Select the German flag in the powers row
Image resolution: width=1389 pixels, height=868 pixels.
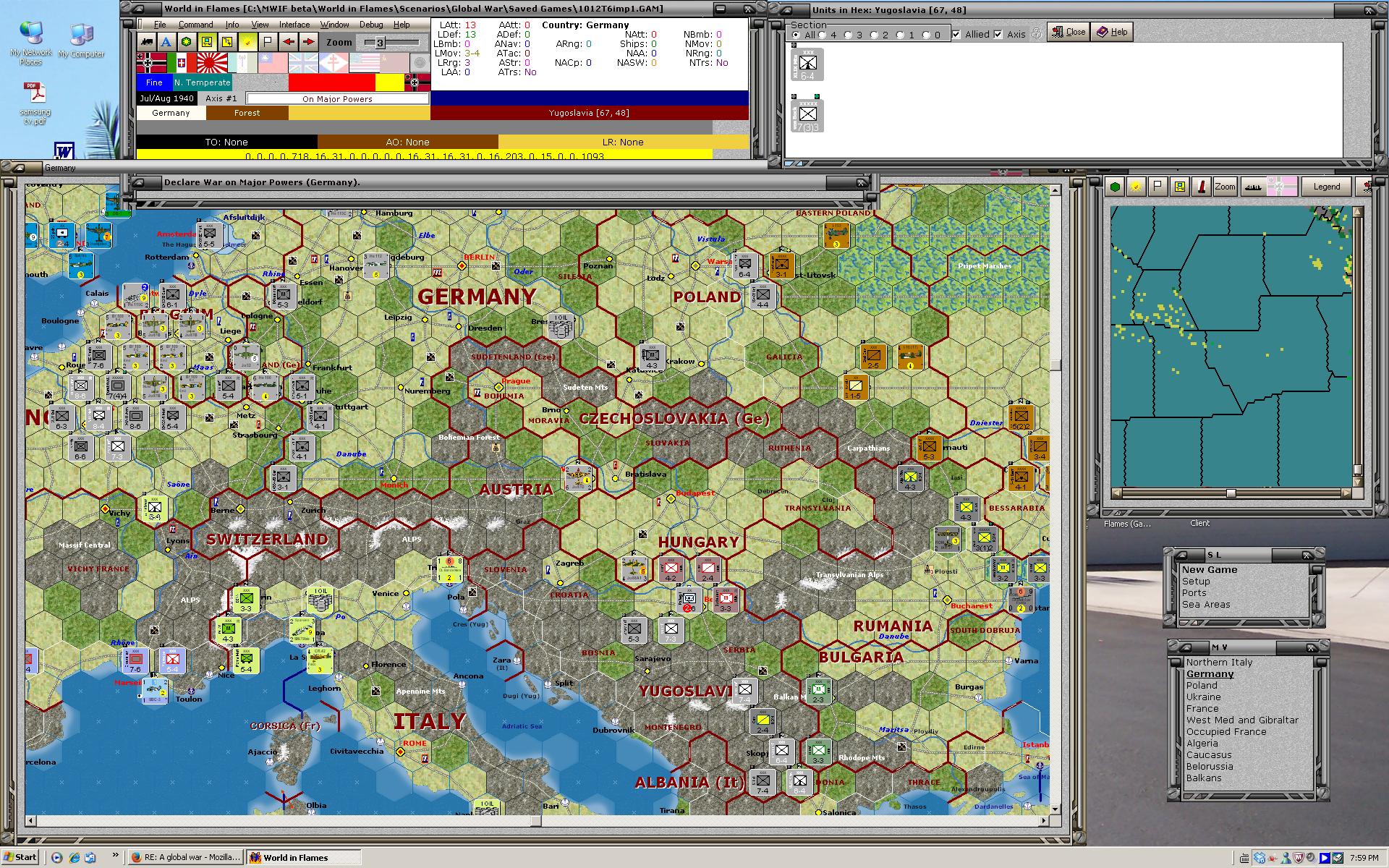click(x=151, y=63)
